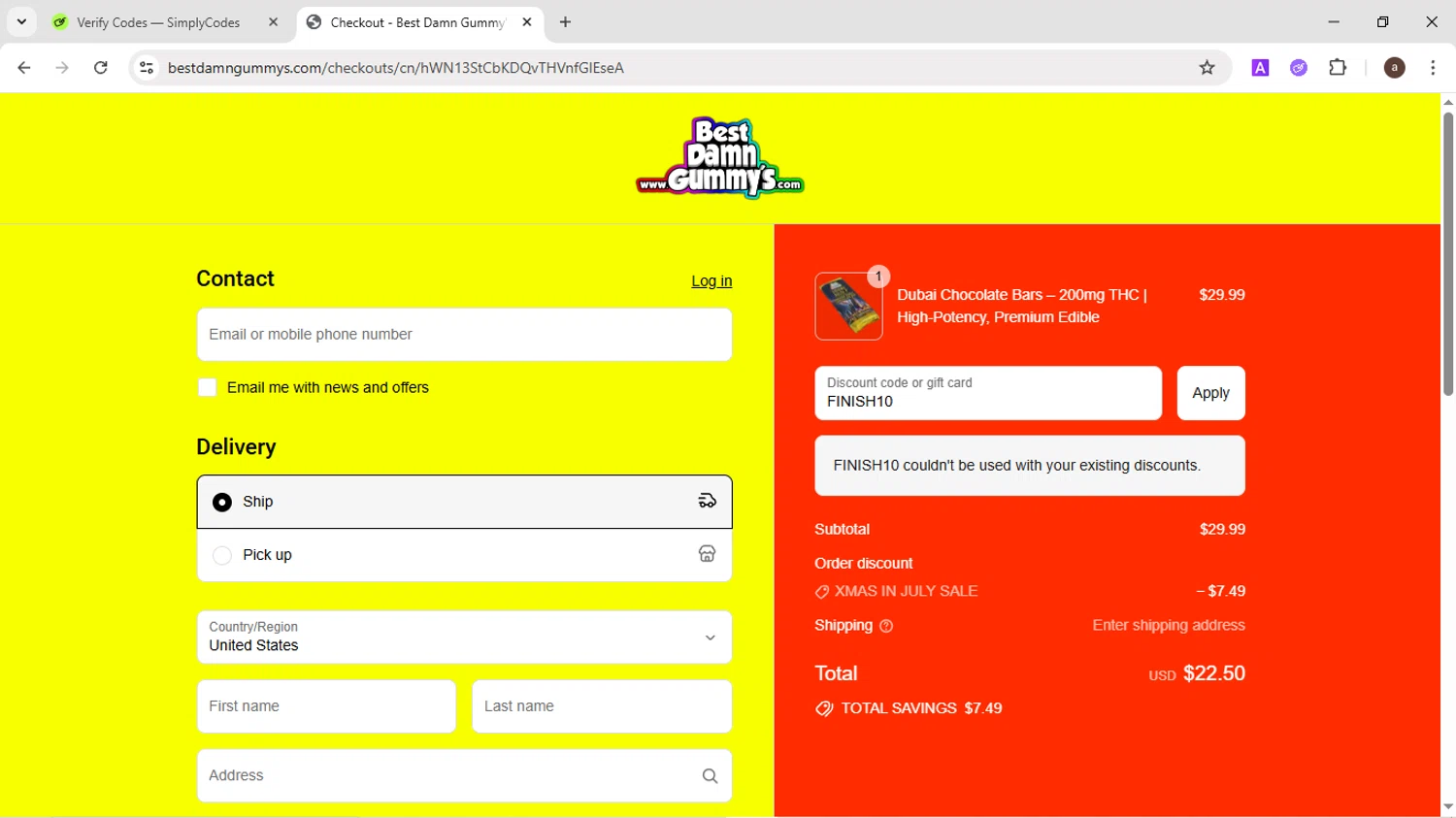This screenshot has height=818, width=1456.
Task: Close the Verify Codes SimplyCodes tab
Action: [273, 21]
